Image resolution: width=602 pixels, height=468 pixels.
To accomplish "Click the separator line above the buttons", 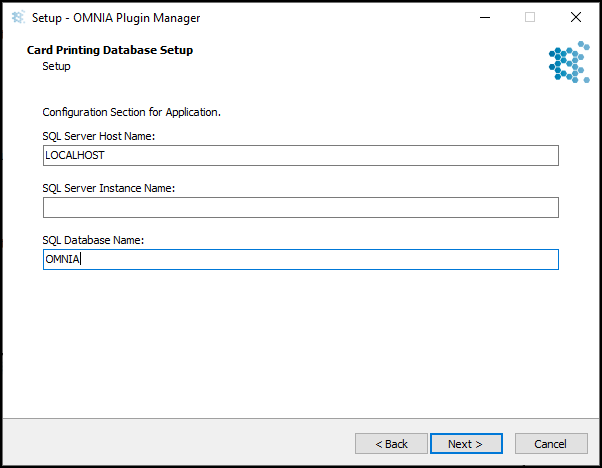I will (x=301, y=418).
